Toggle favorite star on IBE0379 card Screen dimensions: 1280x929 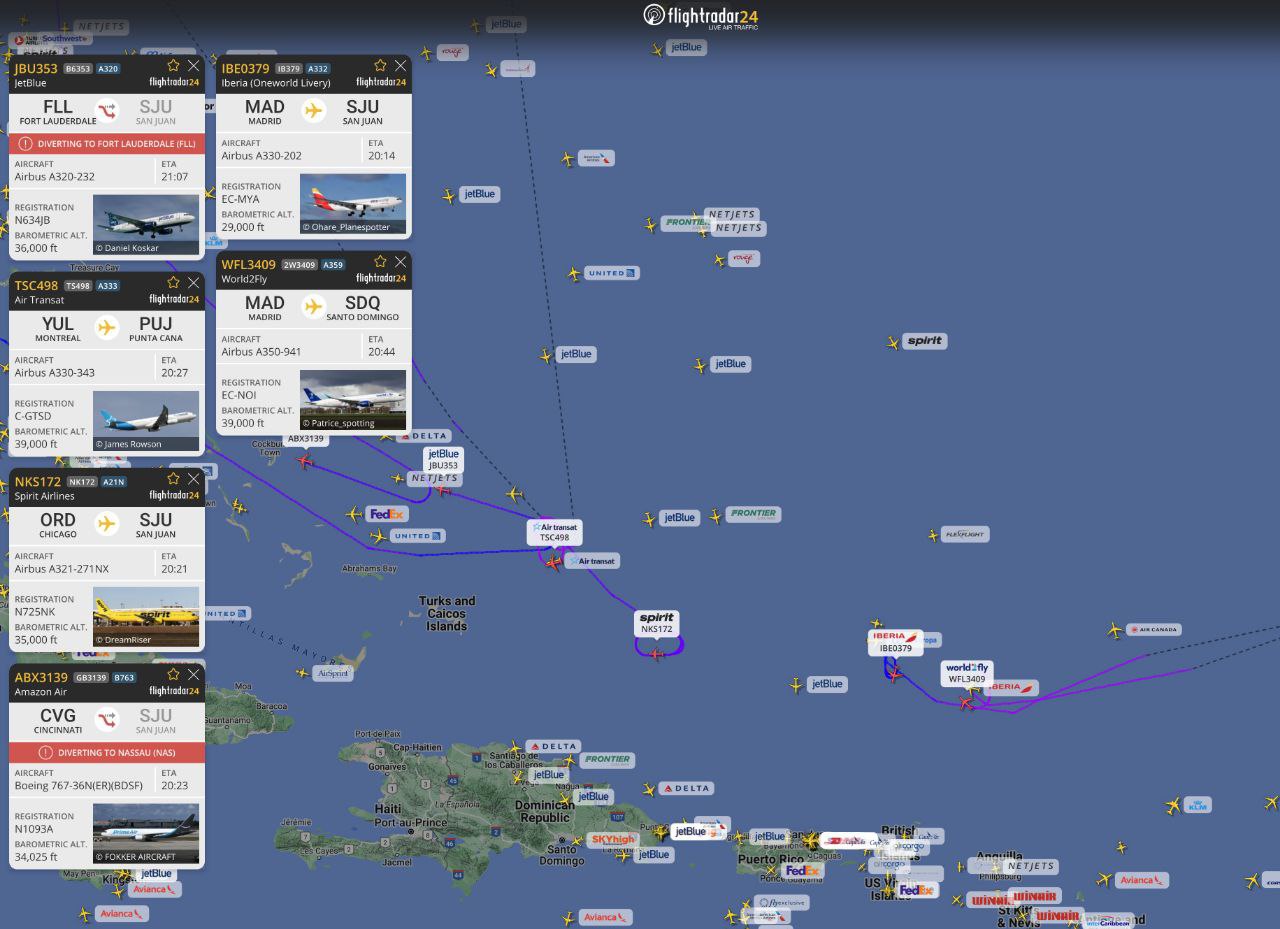click(380, 66)
